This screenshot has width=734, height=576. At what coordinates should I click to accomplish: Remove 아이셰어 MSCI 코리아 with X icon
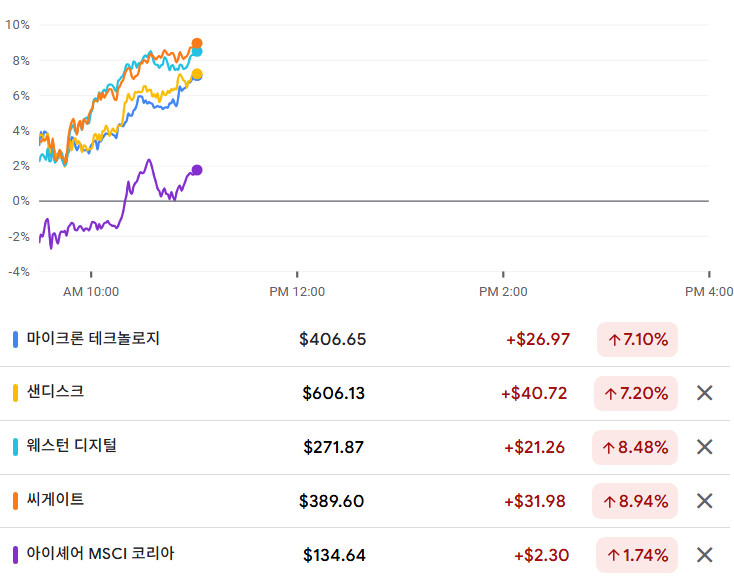click(x=704, y=555)
